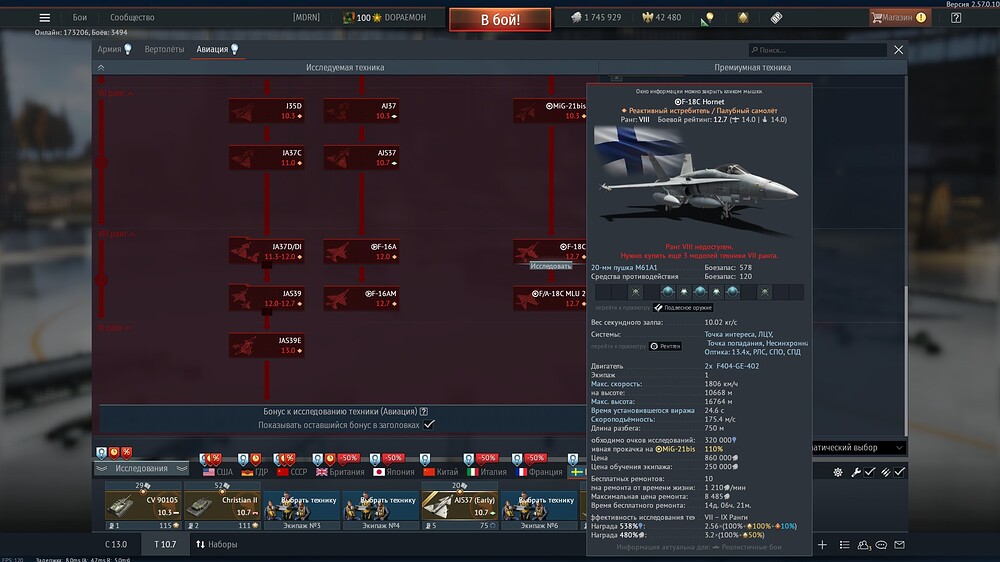Screen dimensions: 1000x562
Task: Click the В бой! battle button
Action: coord(500,20)
